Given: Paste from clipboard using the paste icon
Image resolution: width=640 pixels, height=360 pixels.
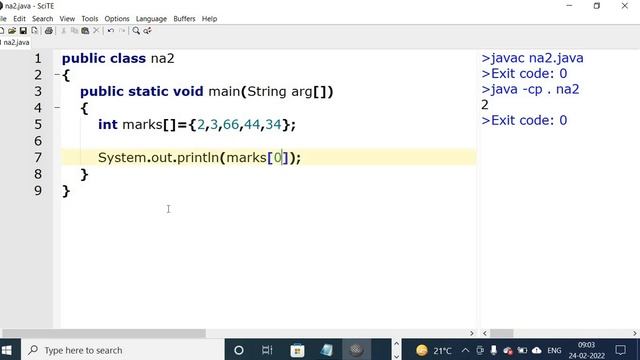Looking at the screenshot, I should 85,31.
